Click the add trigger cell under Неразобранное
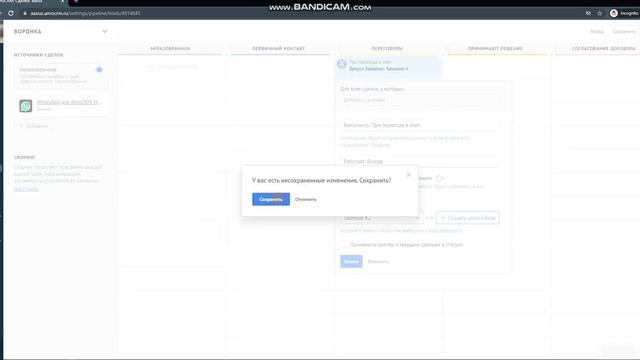 [172, 67]
